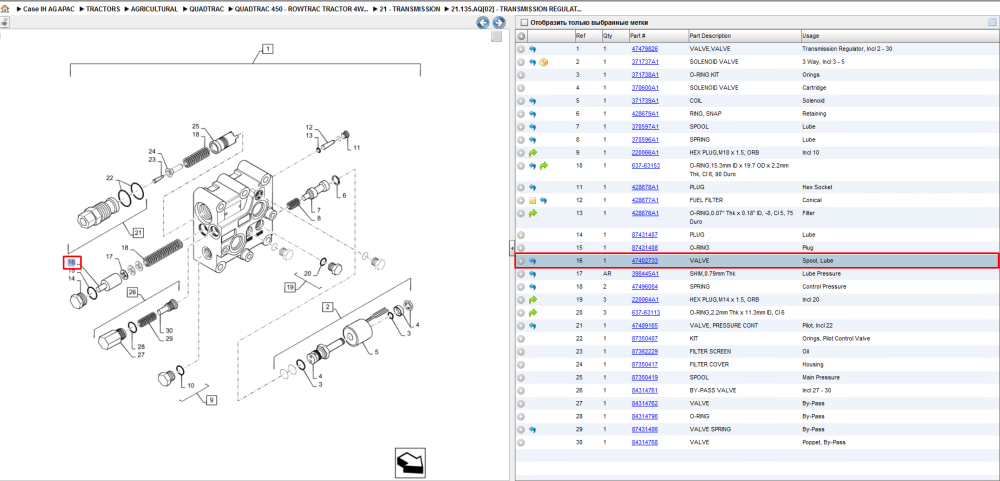
Task: Open part number 220064A1 link
Action: point(645,300)
